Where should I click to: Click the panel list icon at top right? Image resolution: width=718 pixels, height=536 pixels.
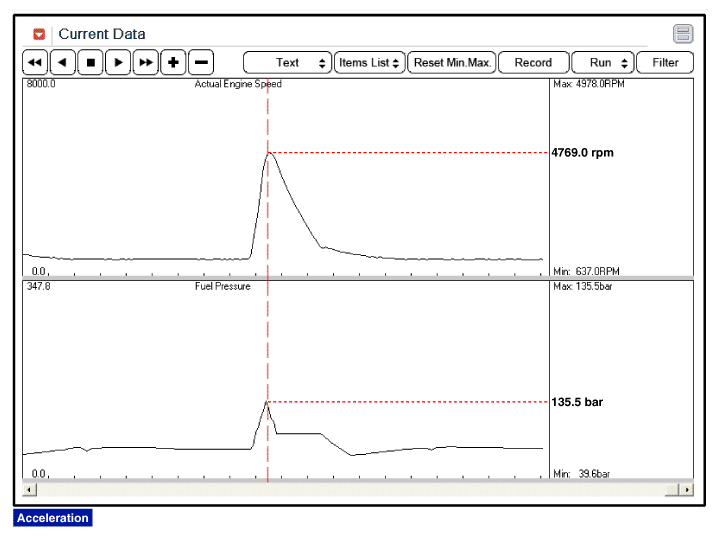[683, 34]
